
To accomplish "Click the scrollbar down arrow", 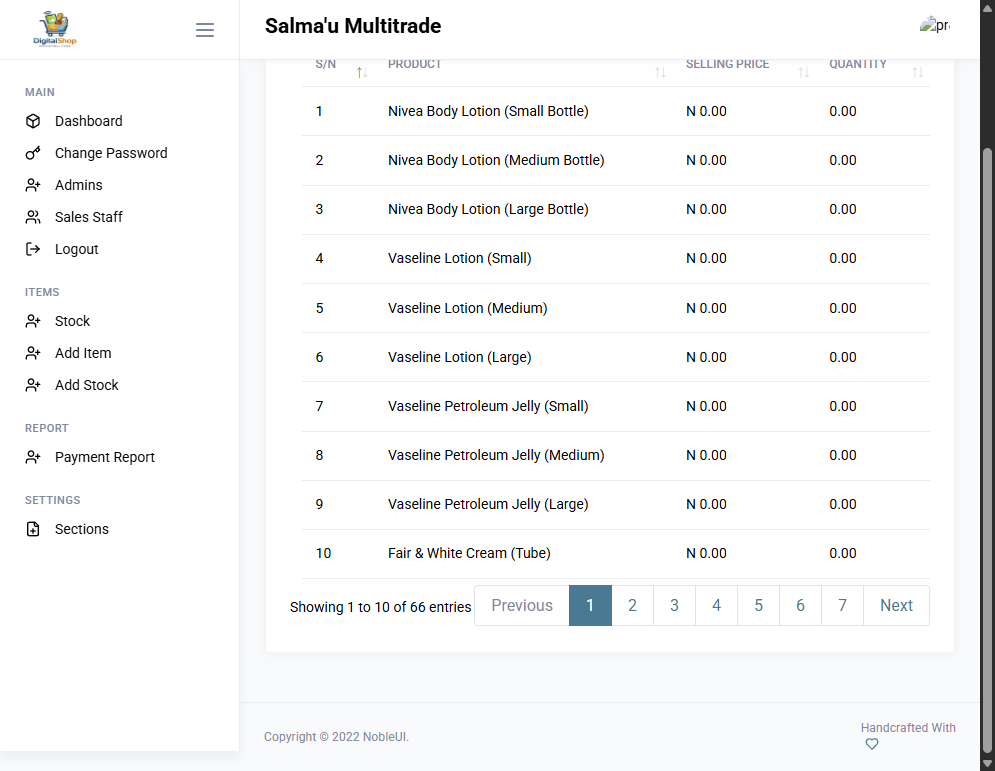I will pos(987,763).
